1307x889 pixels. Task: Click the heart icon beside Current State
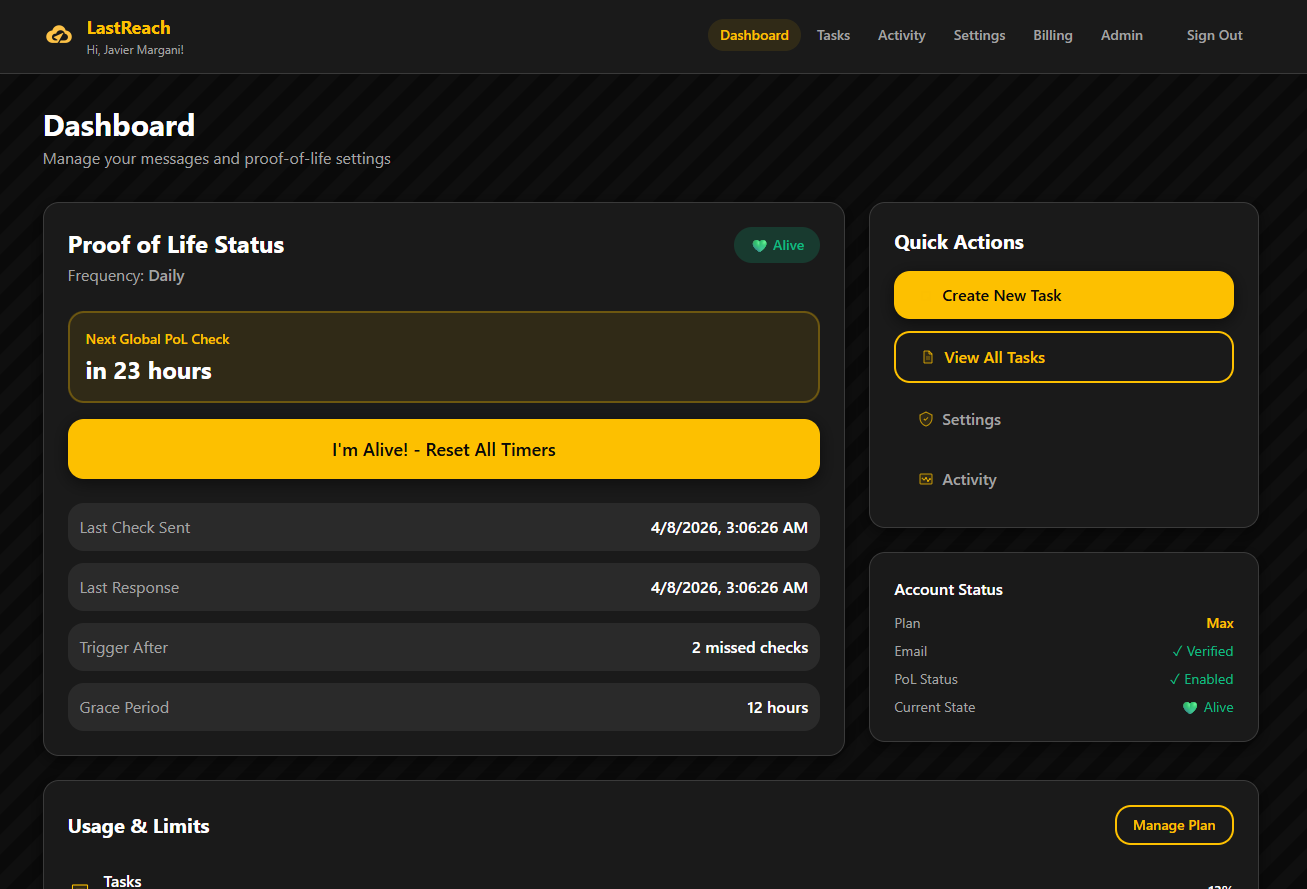[1190, 707]
